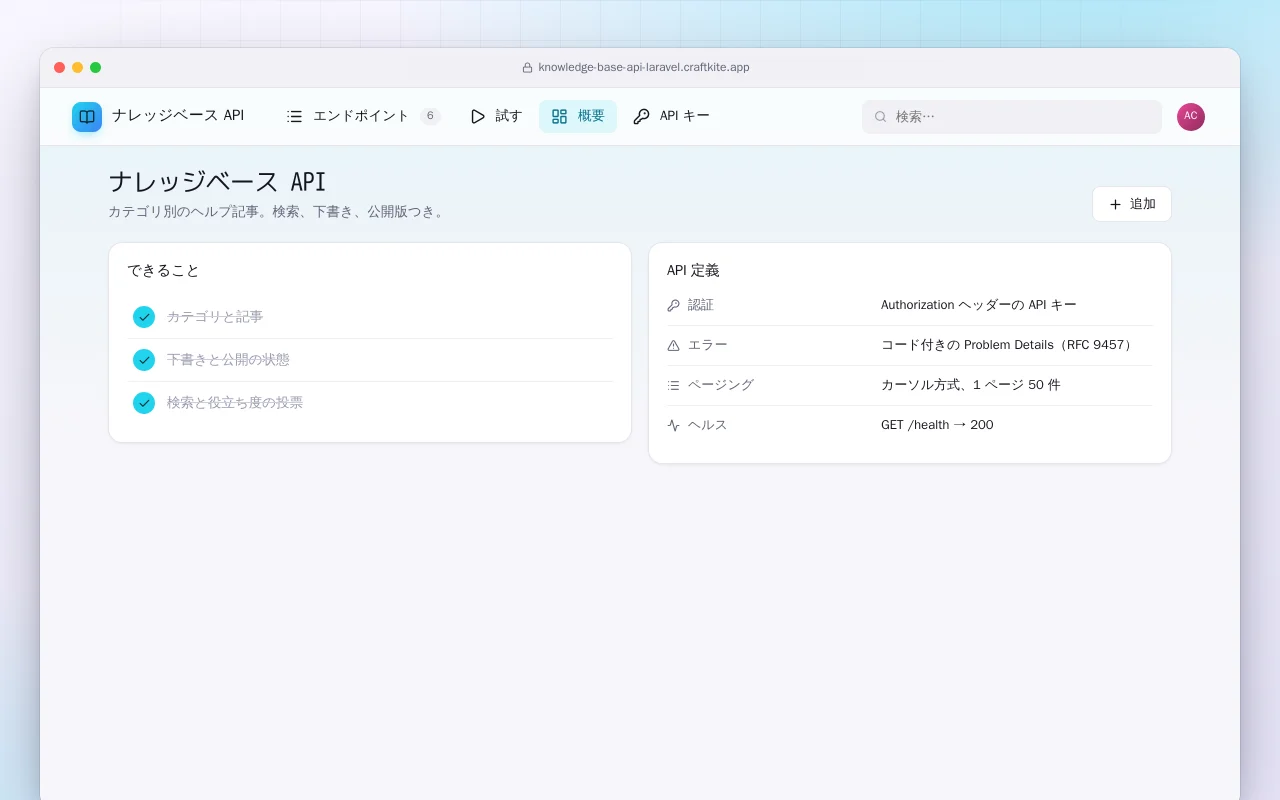Toggle the 検索と役立ち度の投票 check circle
Screen dimensions: 1280x800
click(x=144, y=403)
